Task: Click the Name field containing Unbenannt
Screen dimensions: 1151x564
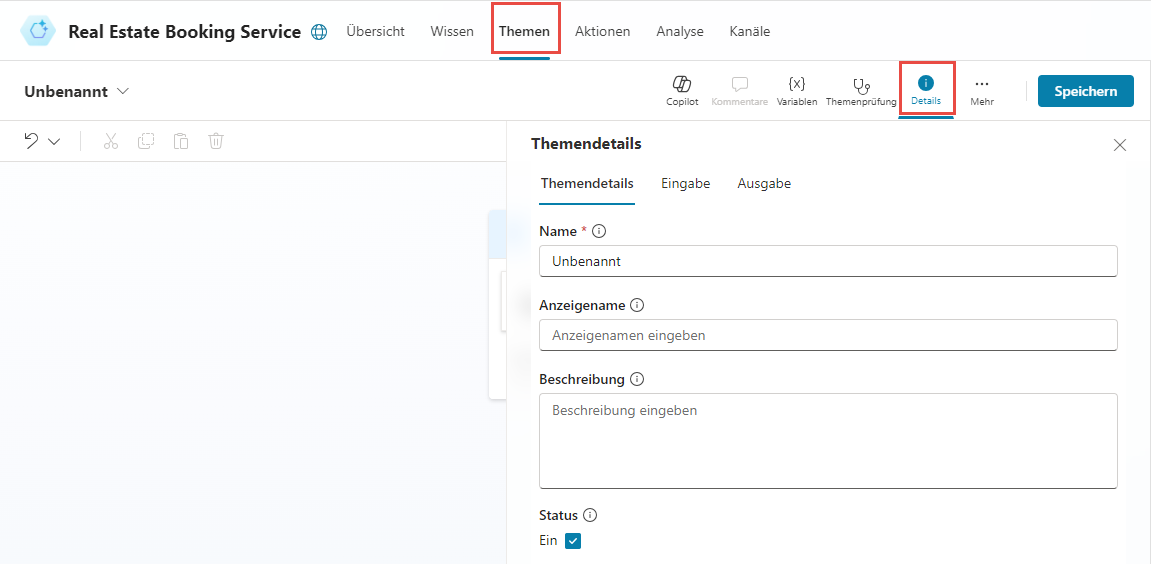Action: tap(828, 261)
